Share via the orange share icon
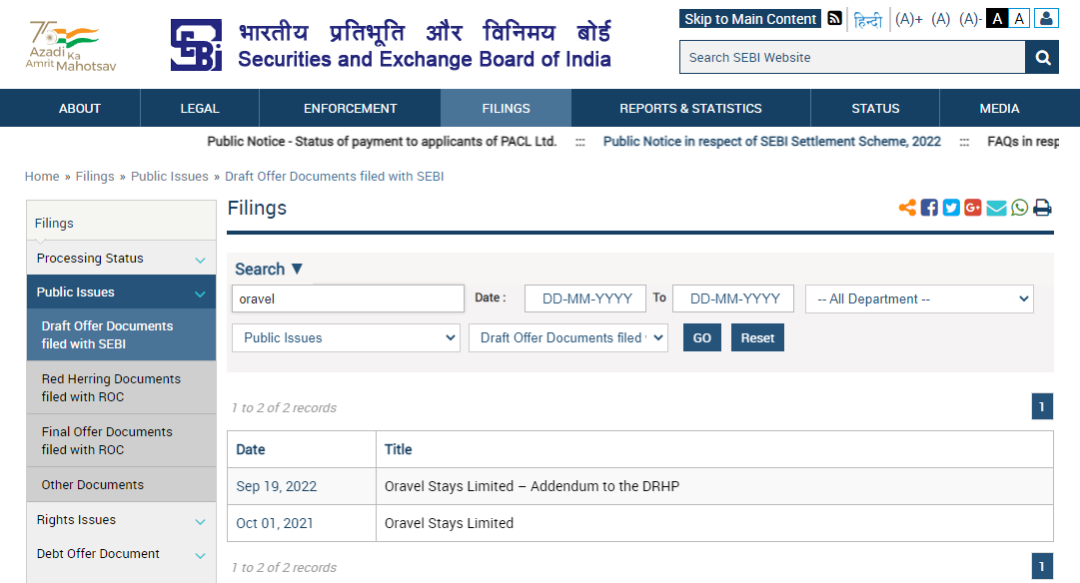The height and width of the screenshot is (583, 1080). pyautogui.click(x=907, y=207)
